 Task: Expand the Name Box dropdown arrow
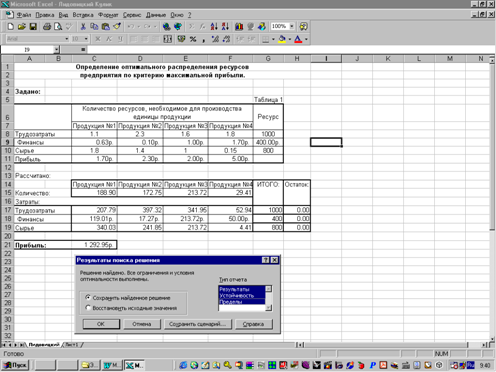tap(57, 50)
